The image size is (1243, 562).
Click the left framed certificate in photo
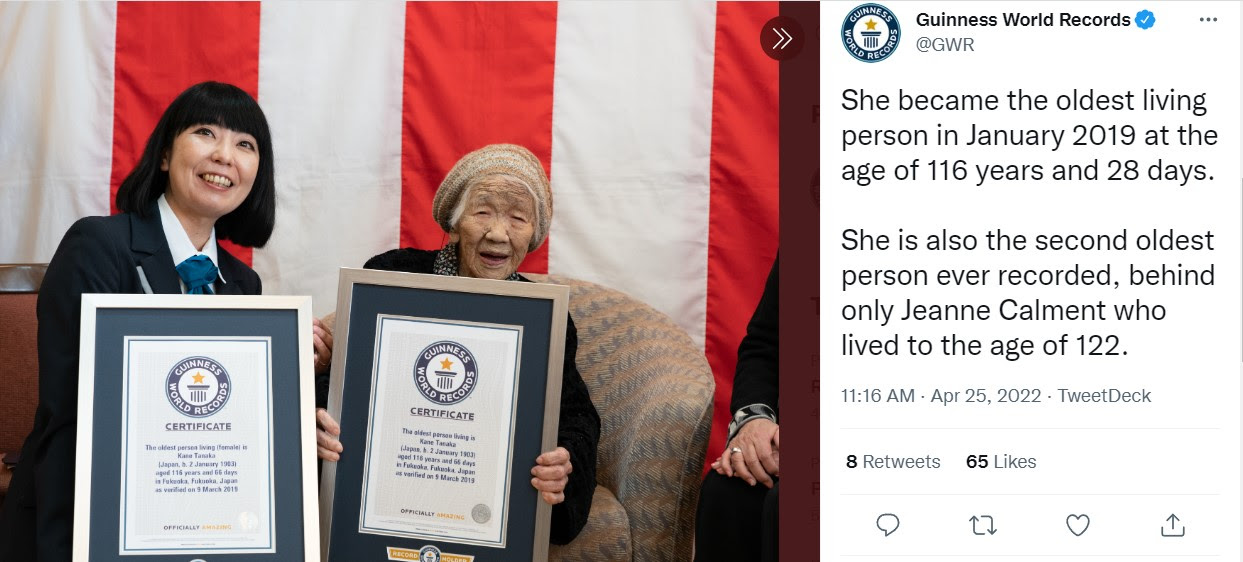[196, 430]
